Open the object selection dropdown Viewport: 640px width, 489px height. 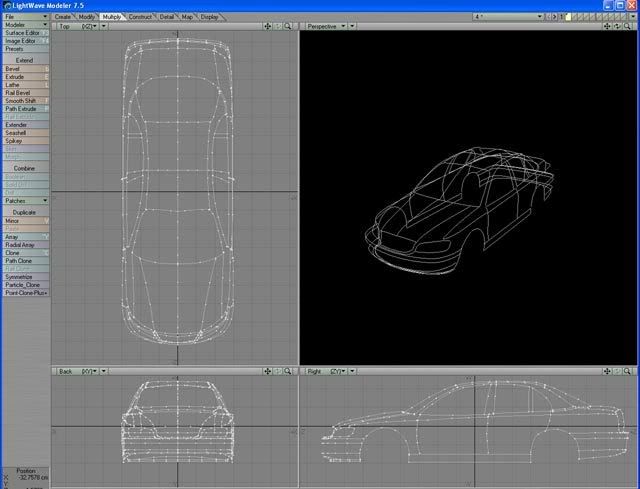509,17
